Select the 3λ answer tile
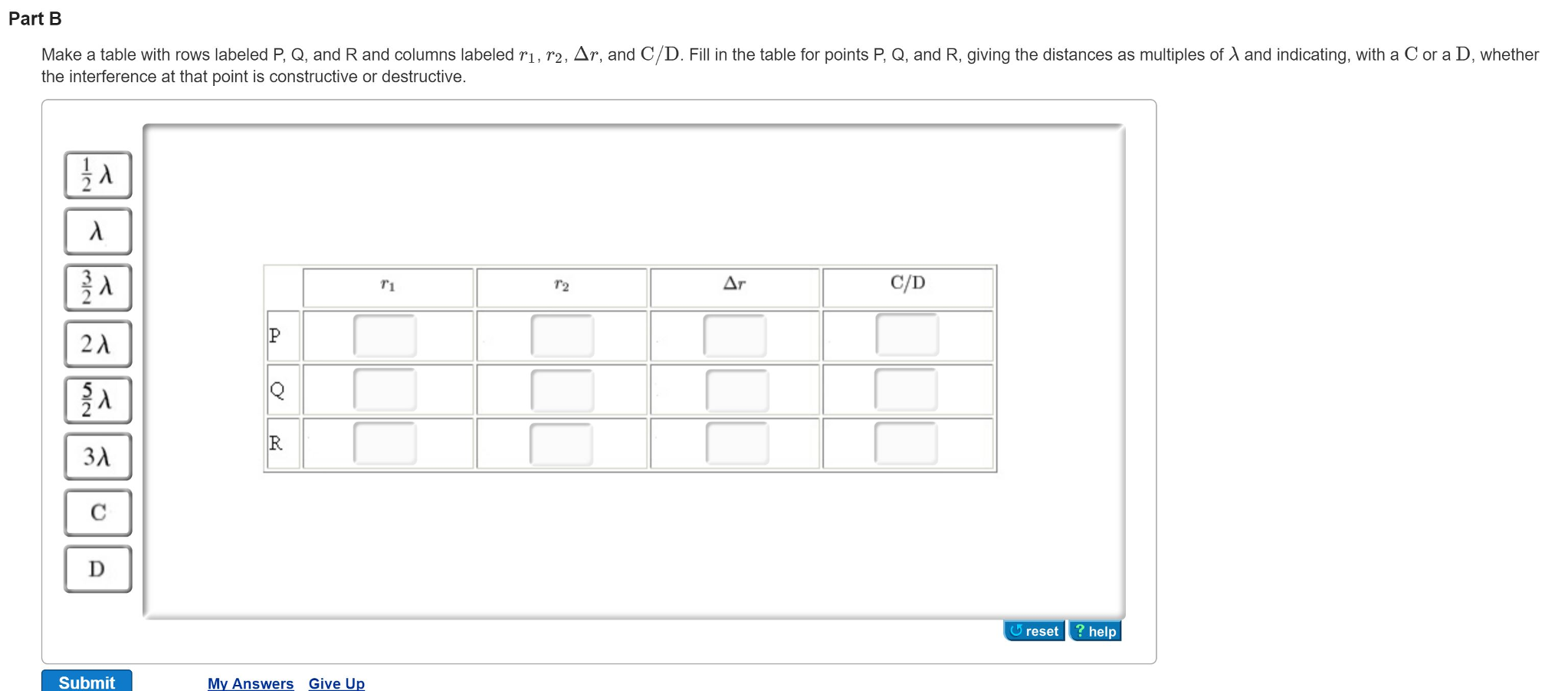1568x691 pixels. point(97,456)
